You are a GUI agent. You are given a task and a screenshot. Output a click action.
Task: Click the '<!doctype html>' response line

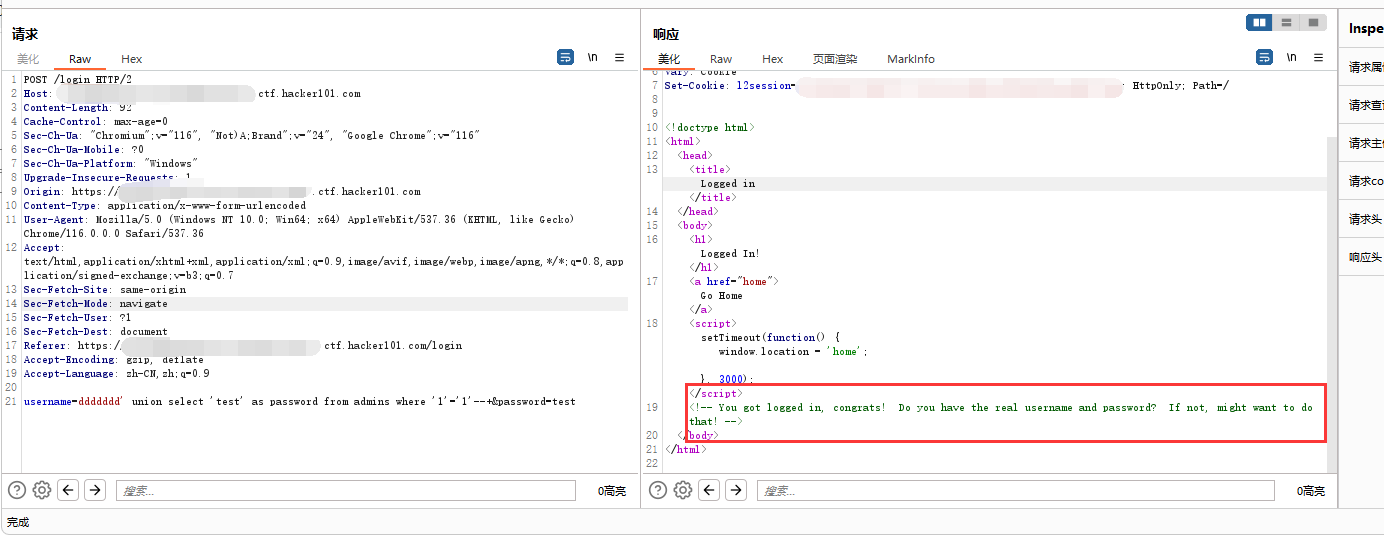pos(709,127)
